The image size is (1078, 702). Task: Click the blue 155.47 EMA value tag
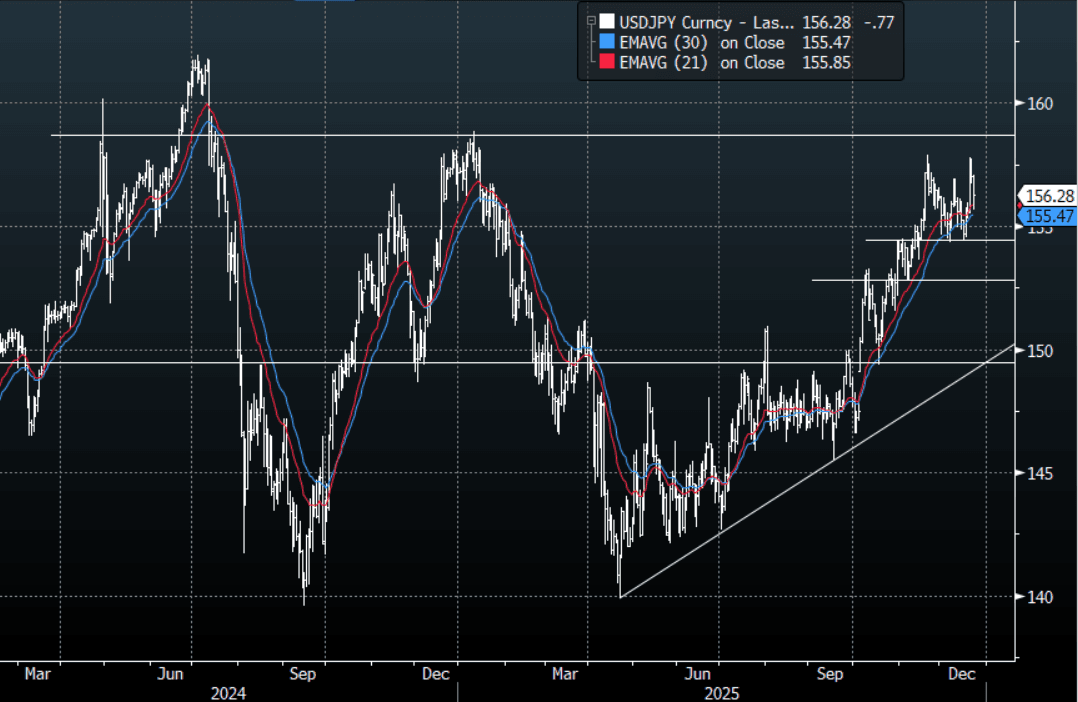click(1045, 216)
